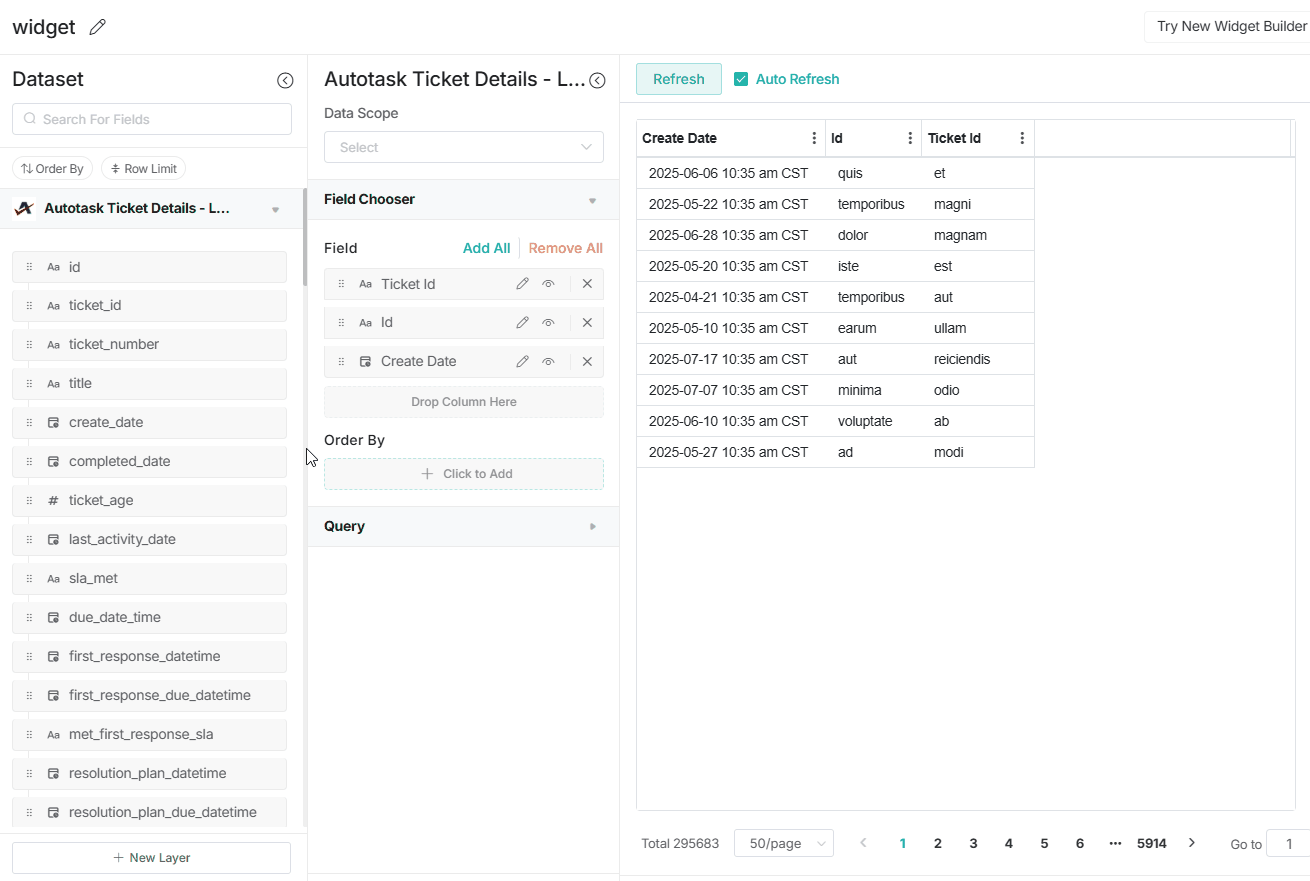
Task: Jump to last page 5914
Action: pos(1151,843)
